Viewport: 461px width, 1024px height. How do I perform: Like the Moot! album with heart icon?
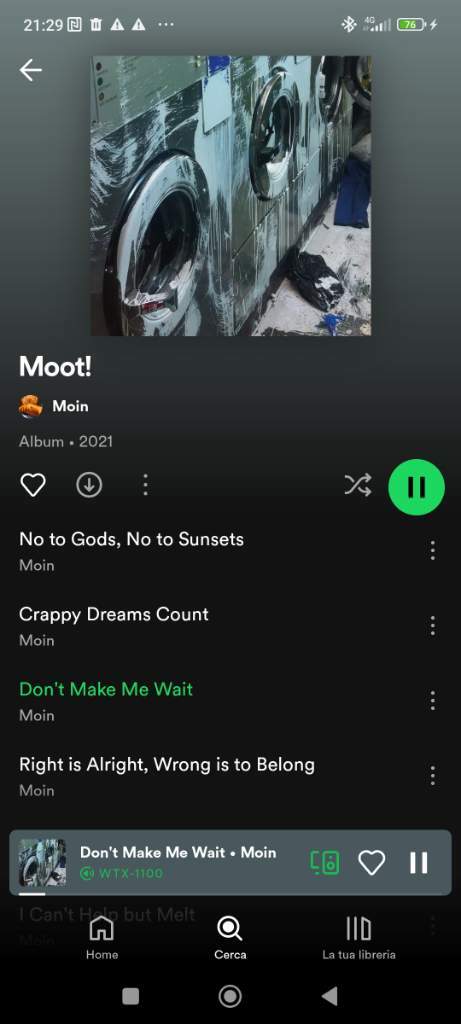33,485
